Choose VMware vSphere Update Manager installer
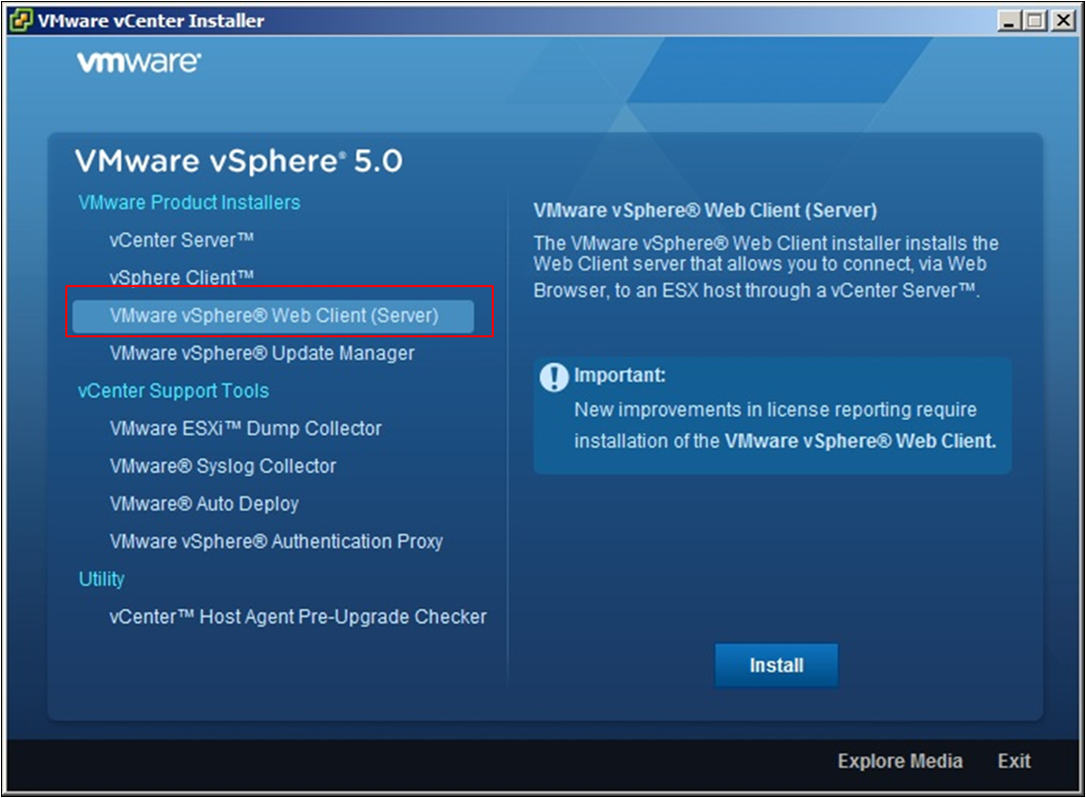 (263, 353)
